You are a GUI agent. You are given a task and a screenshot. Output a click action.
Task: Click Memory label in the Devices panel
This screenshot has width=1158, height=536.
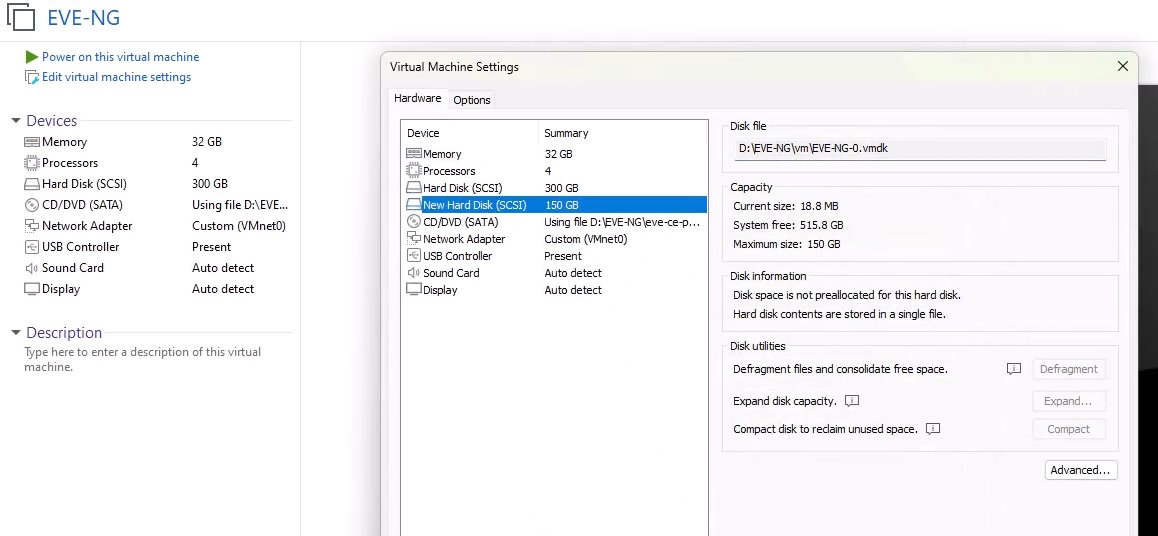[64, 142]
